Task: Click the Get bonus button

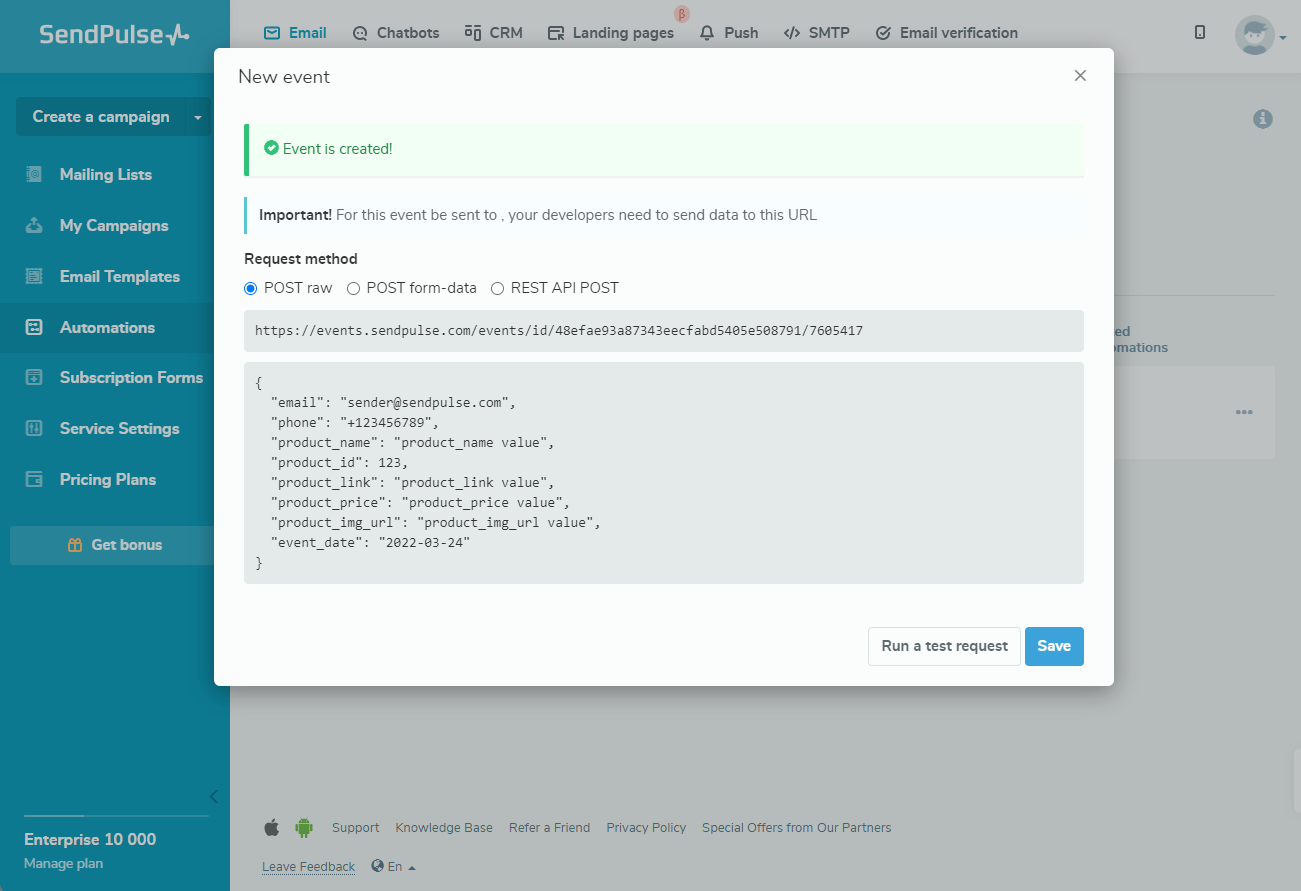Action: pos(113,546)
